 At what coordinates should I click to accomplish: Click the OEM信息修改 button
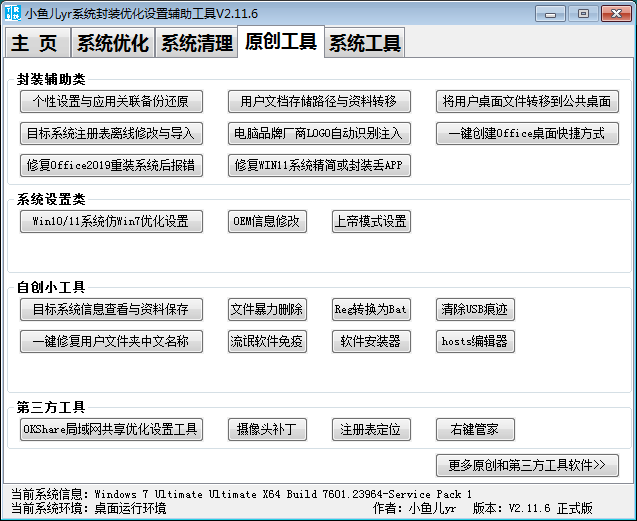267,221
